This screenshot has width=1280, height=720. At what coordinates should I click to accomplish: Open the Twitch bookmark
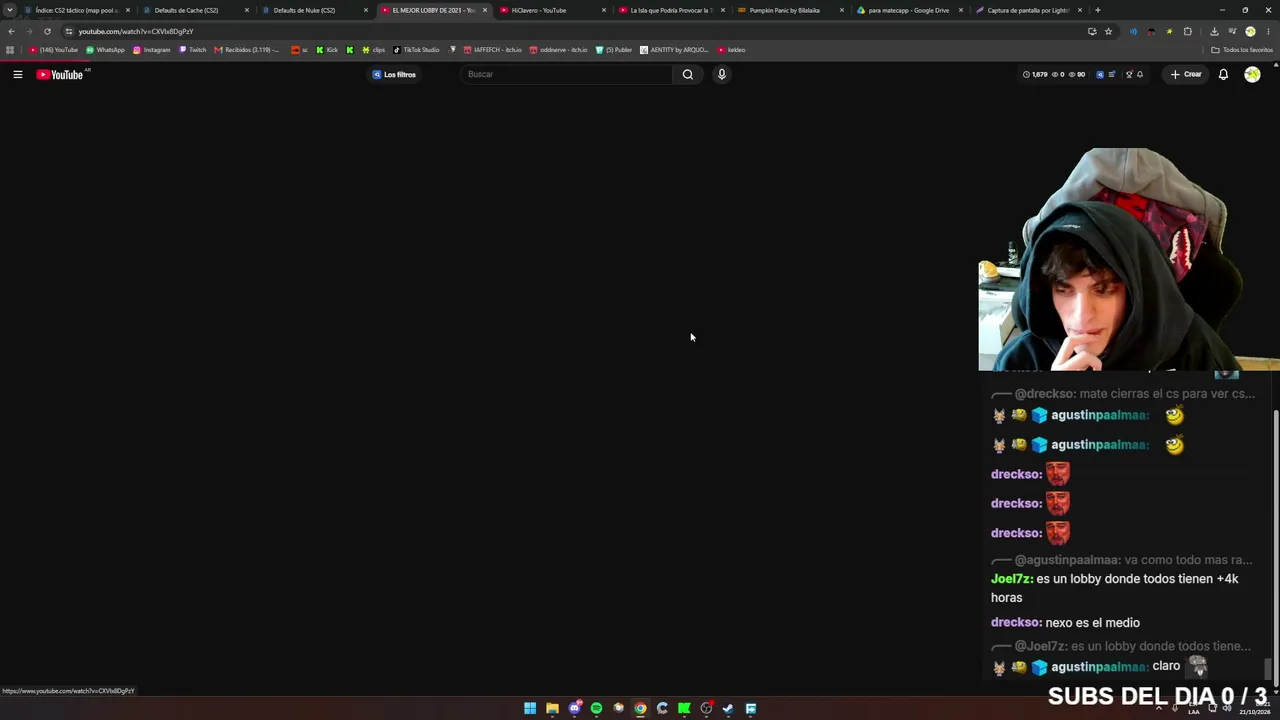click(x=192, y=49)
